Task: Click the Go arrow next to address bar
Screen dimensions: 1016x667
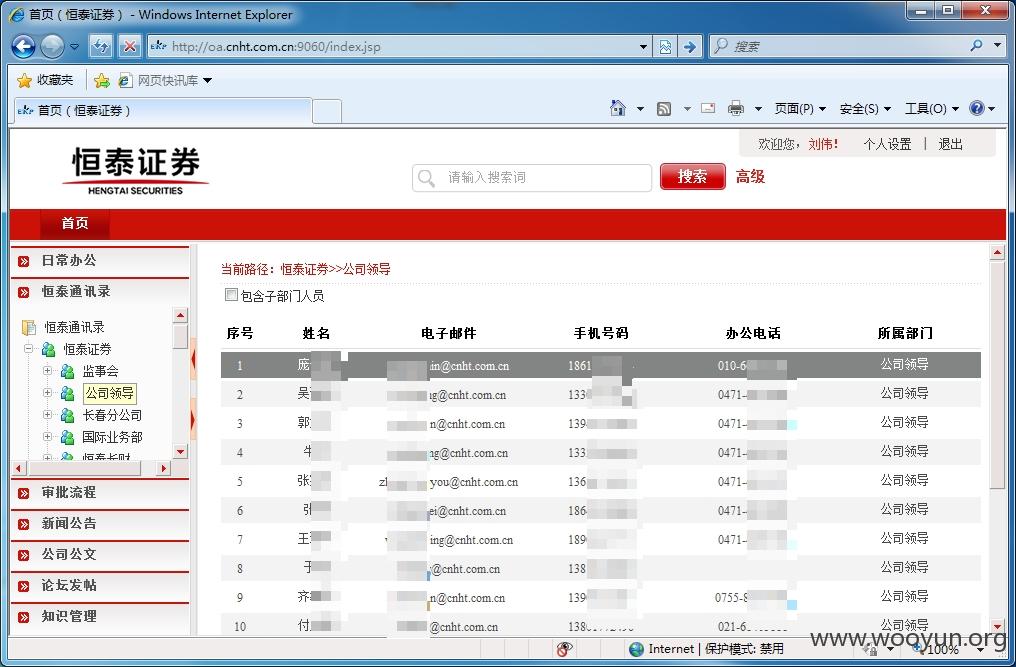Action: click(x=690, y=47)
